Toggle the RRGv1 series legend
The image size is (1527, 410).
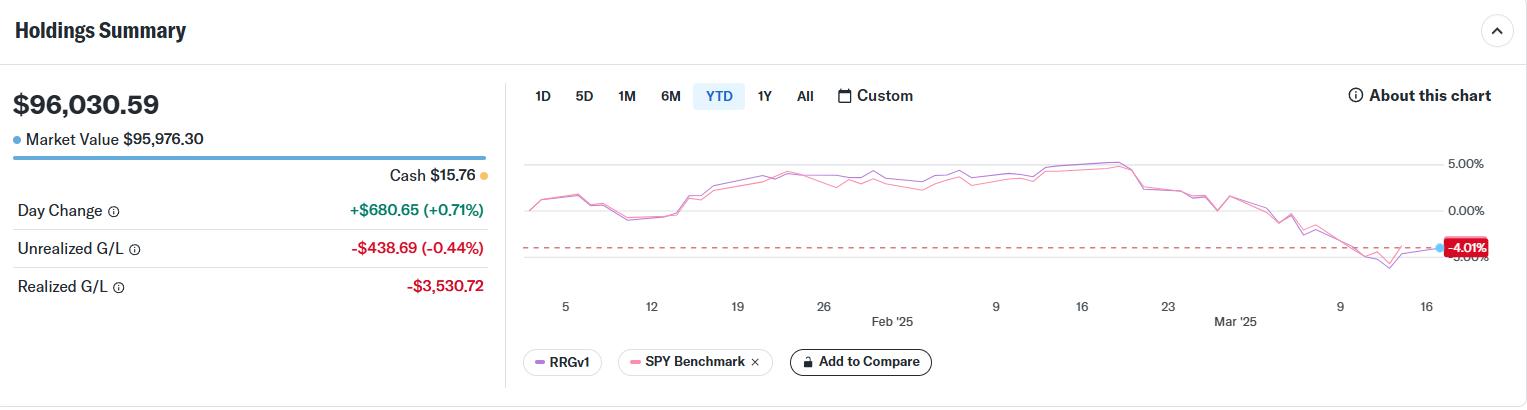pyautogui.click(x=562, y=362)
